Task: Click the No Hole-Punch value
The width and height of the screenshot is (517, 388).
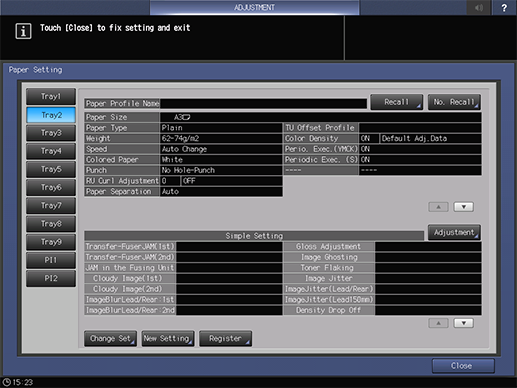Action: [x=221, y=171]
